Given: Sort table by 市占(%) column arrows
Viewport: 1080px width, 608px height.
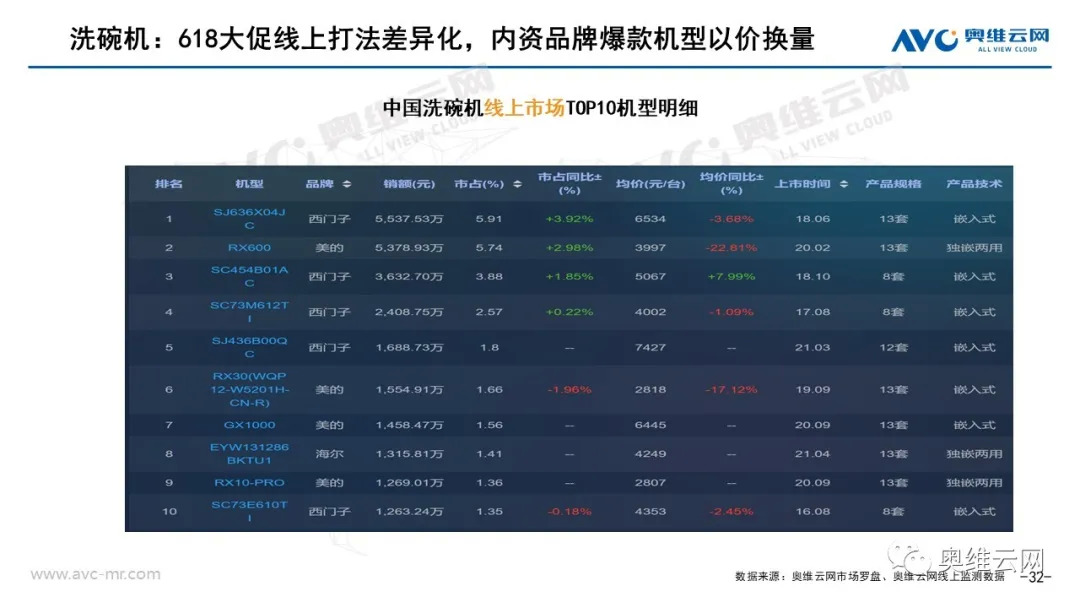Looking at the screenshot, I should coord(517,184).
